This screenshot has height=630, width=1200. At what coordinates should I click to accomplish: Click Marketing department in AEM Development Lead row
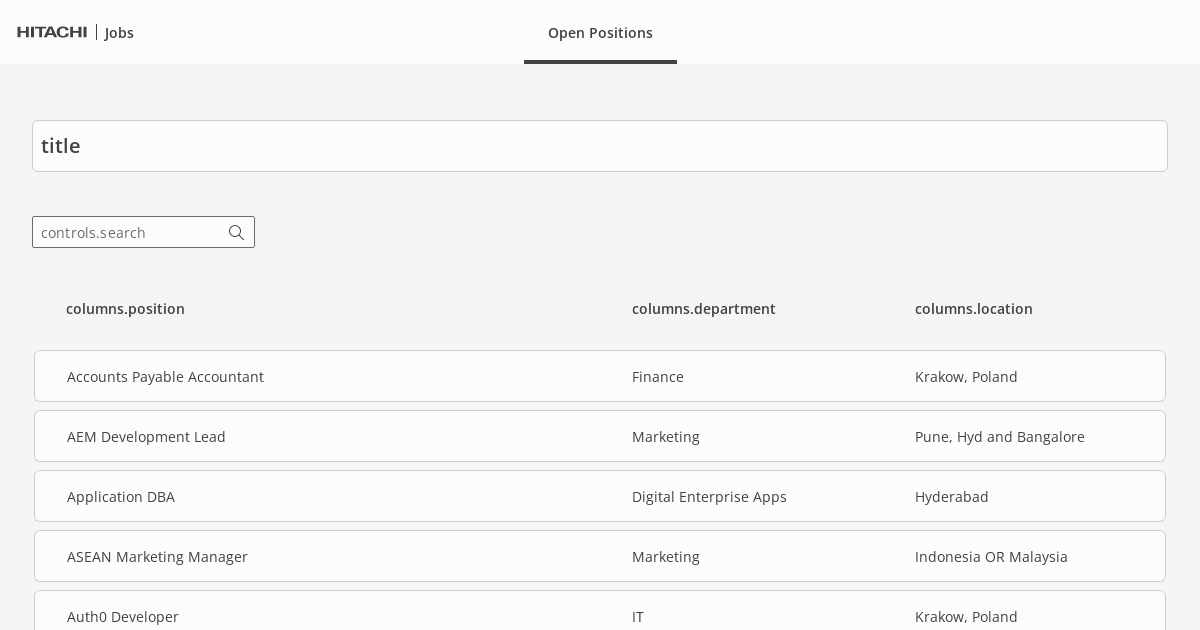point(666,437)
